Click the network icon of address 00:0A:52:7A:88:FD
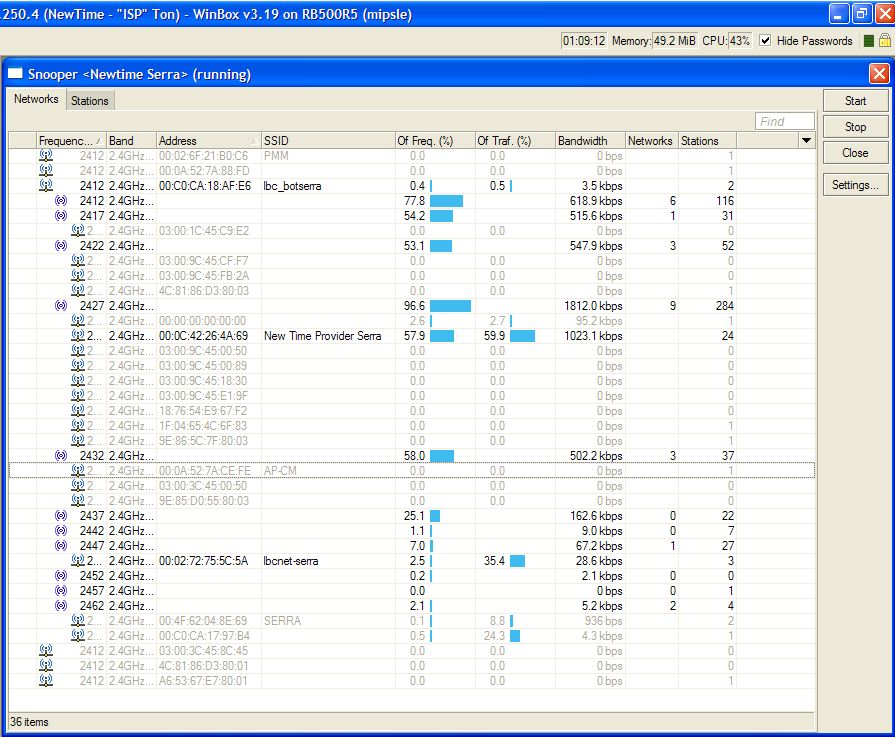The width and height of the screenshot is (895, 737). click(x=46, y=170)
